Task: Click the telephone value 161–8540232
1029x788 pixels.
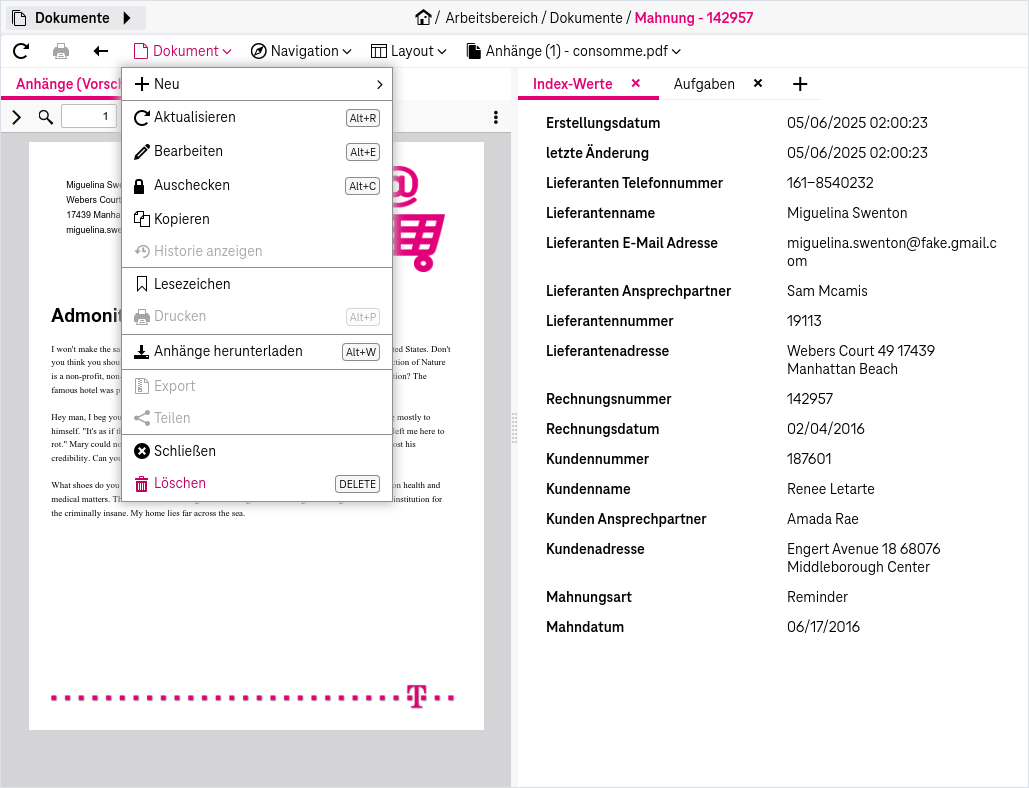Action: coord(830,183)
